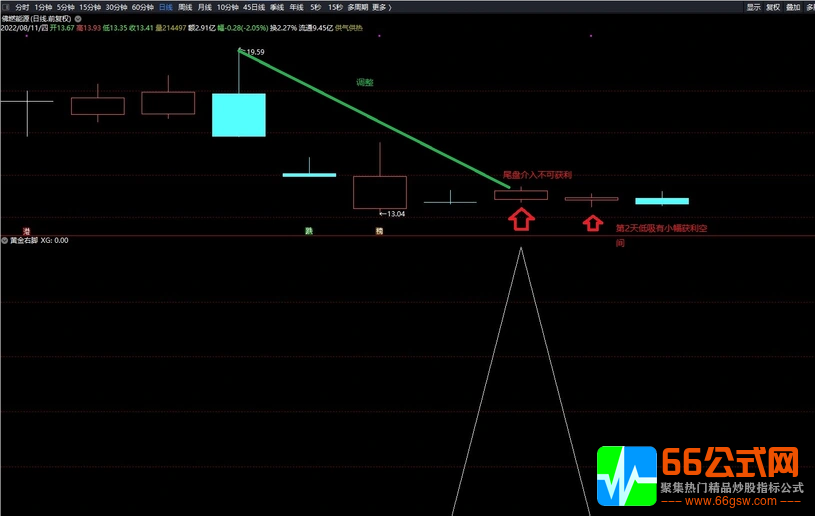The image size is (815, 516).
Task: Click the green 跌 marker icon
Action: (x=309, y=231)
